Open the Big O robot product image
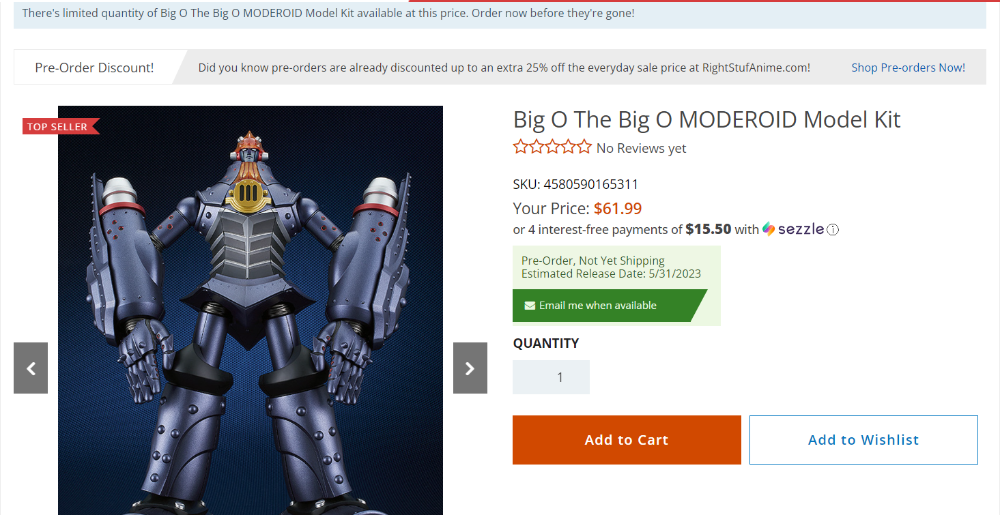The height and width of the screenshot is (515, 1000). tap(250, 310)
